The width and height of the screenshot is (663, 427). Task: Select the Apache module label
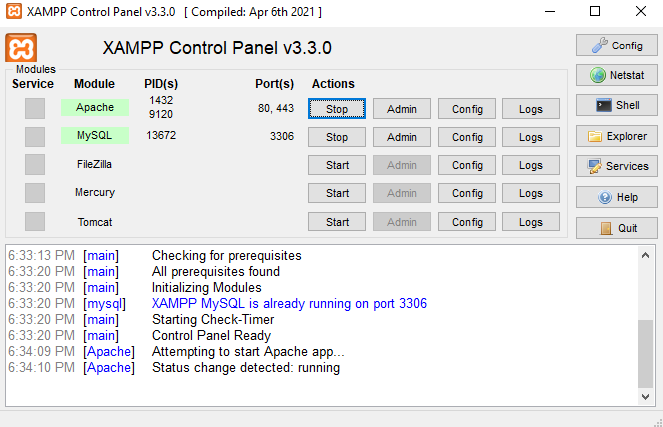pos(95,107)
